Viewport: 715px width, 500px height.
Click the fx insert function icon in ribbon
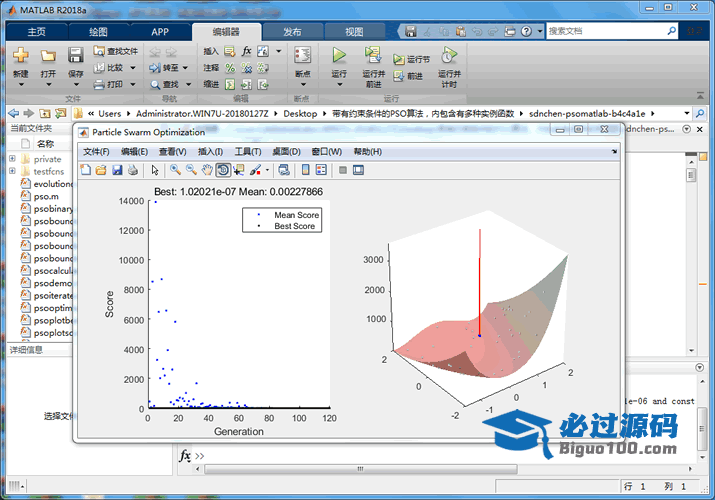246,51
